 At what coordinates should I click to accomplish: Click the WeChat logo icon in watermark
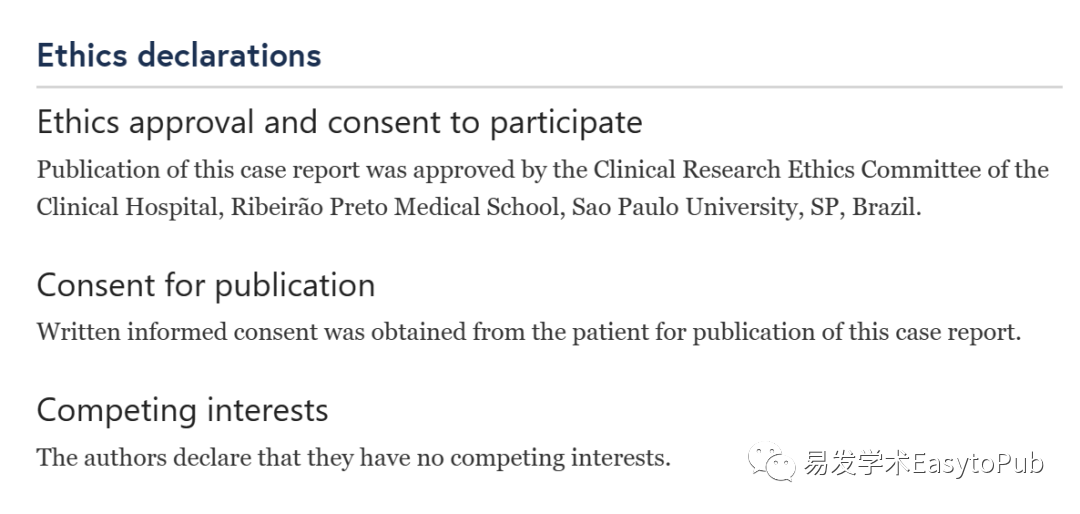tap(773, 460)
